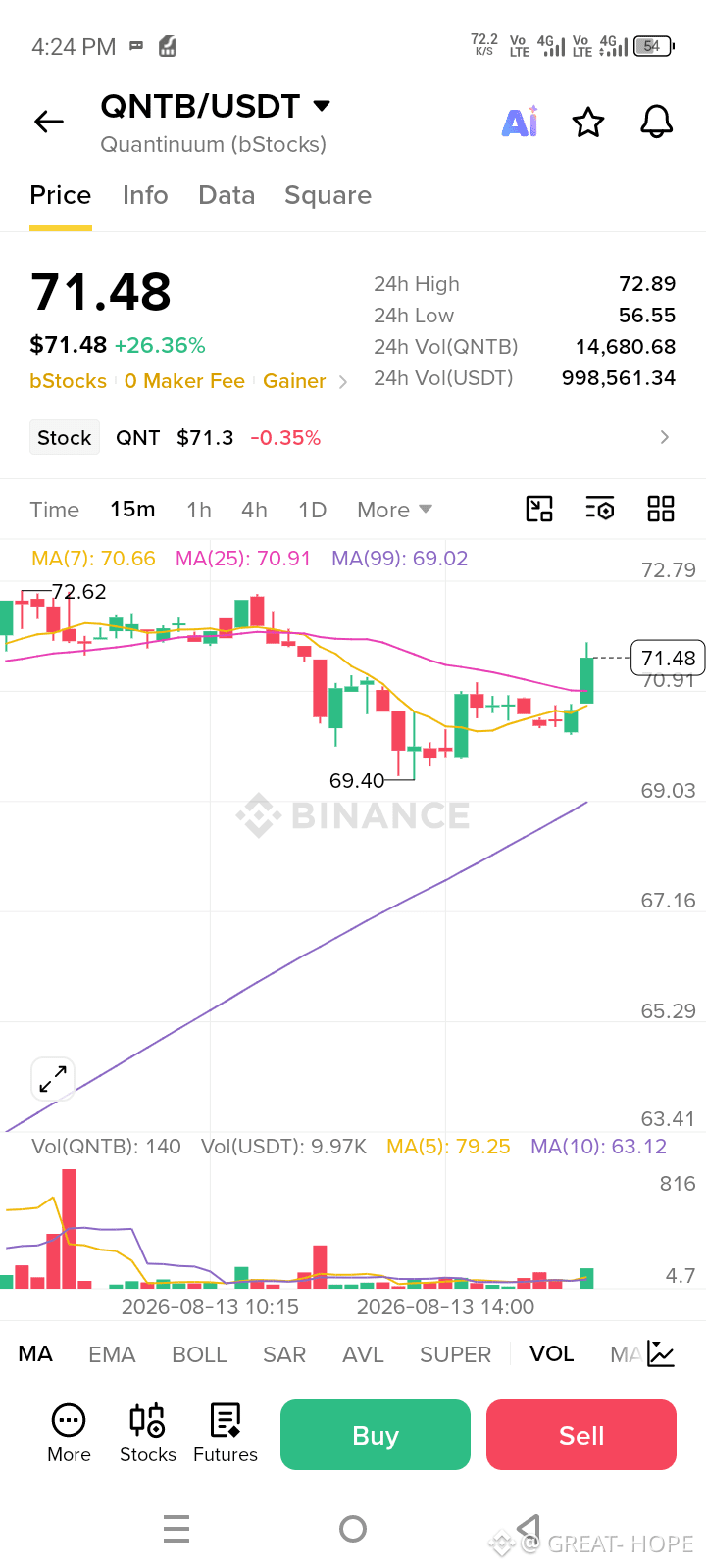Tap the red Sell button
706x1568 pixels.
[x=581, y=1435]
